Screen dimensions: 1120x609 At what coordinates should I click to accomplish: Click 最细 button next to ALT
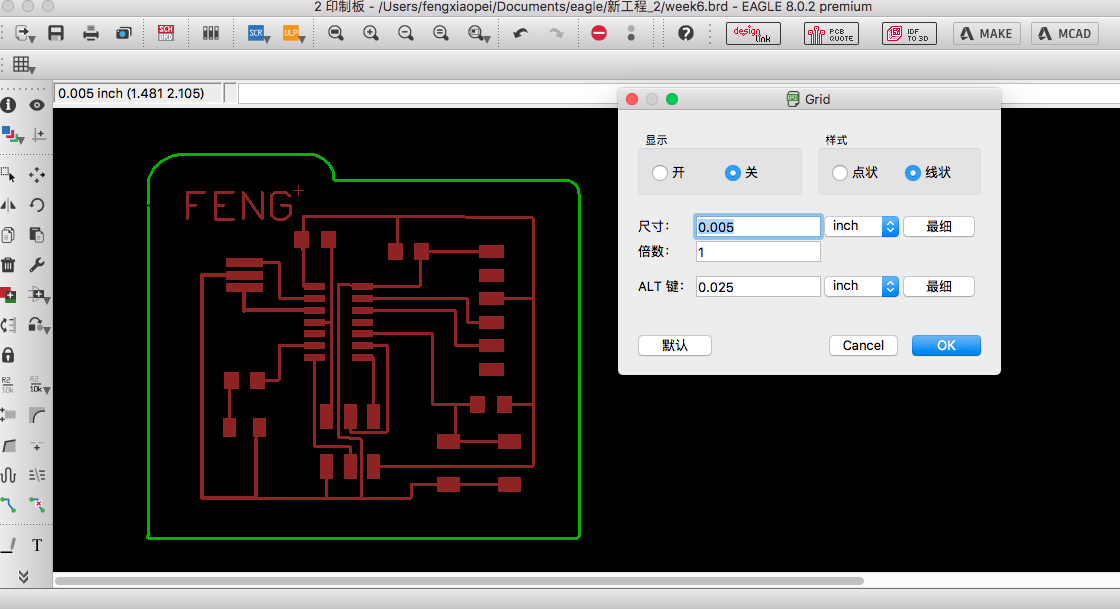939,286
